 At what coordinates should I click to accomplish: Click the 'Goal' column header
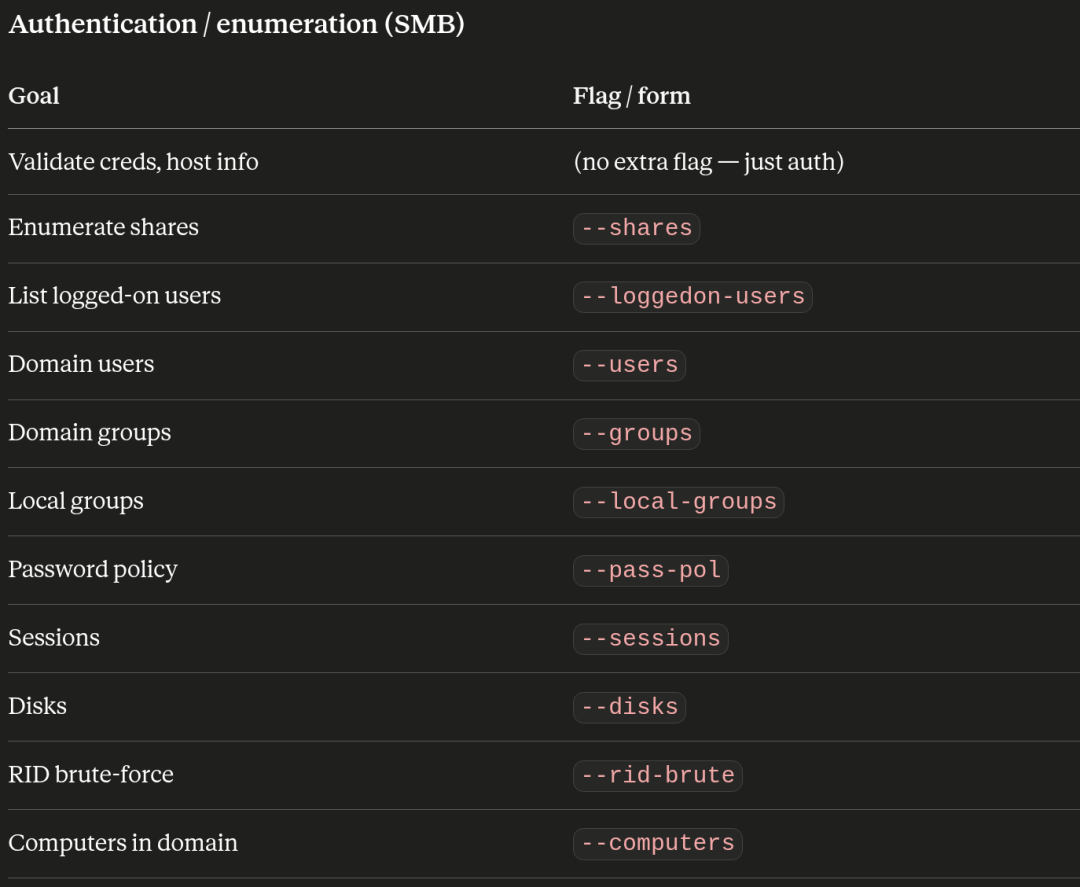point(34,96)
